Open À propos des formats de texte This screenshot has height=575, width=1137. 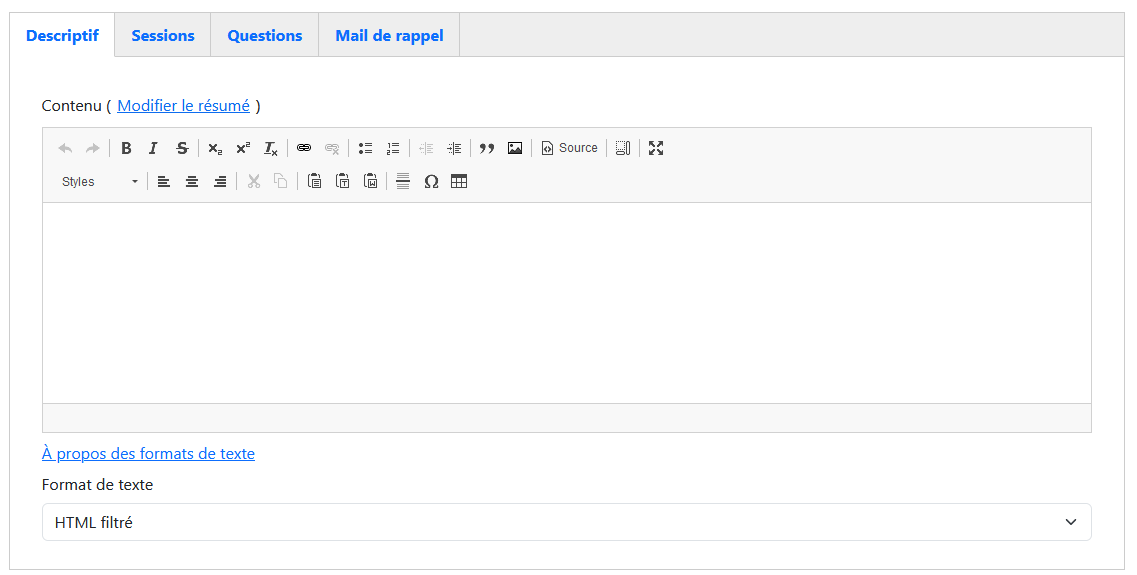click(x=148, y=454)
